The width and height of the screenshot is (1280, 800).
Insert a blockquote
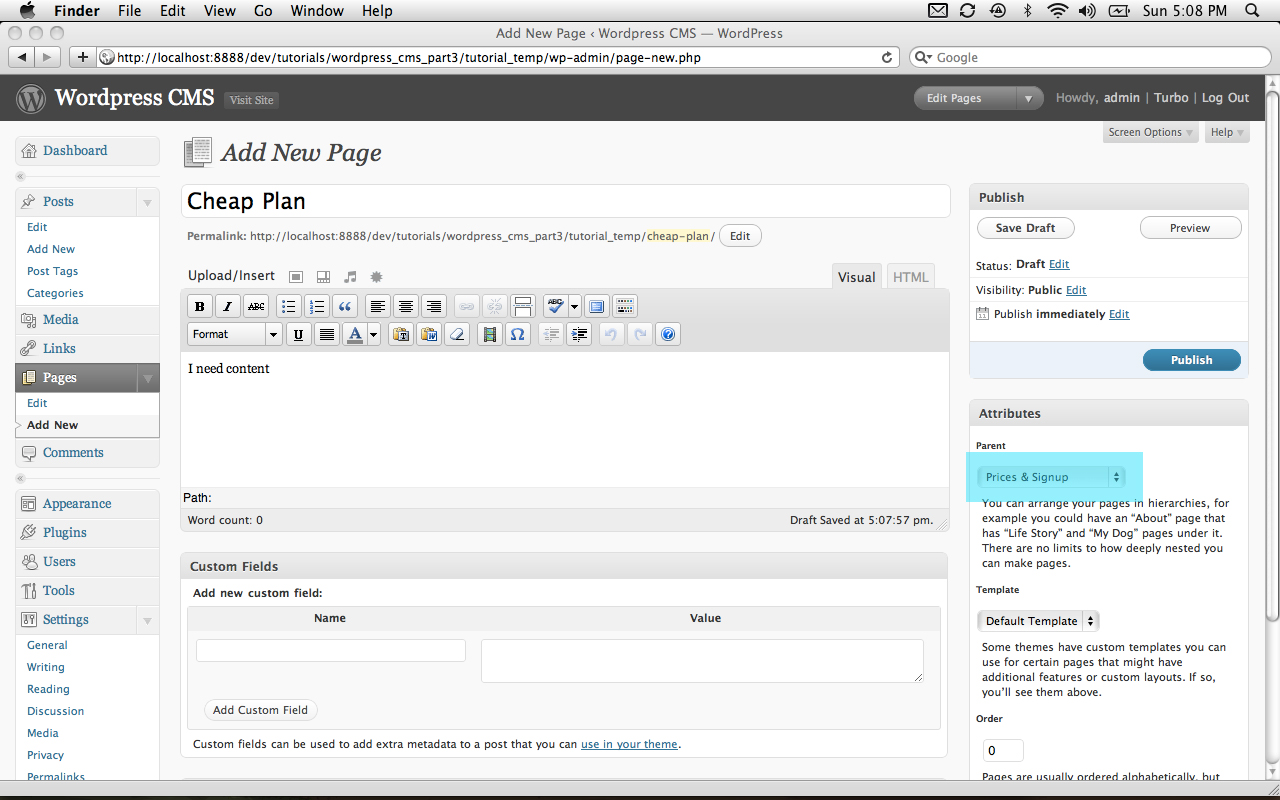click(x=344, y=306)
